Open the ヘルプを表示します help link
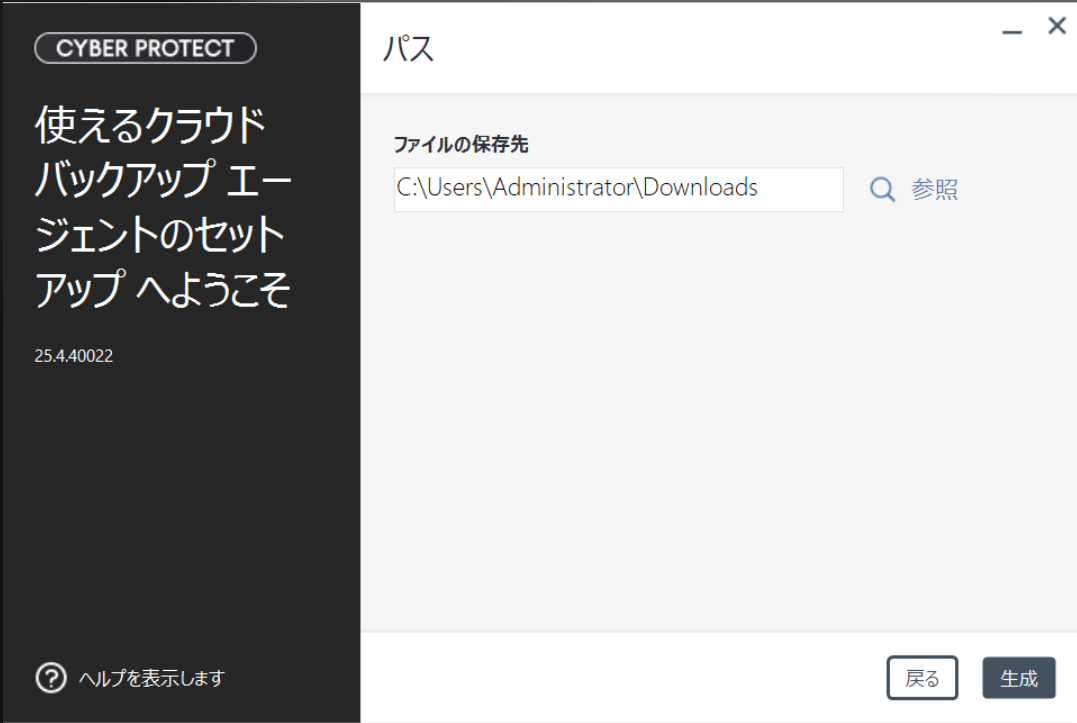Viewport: 1077px width, 723px height. click(152, 678)
